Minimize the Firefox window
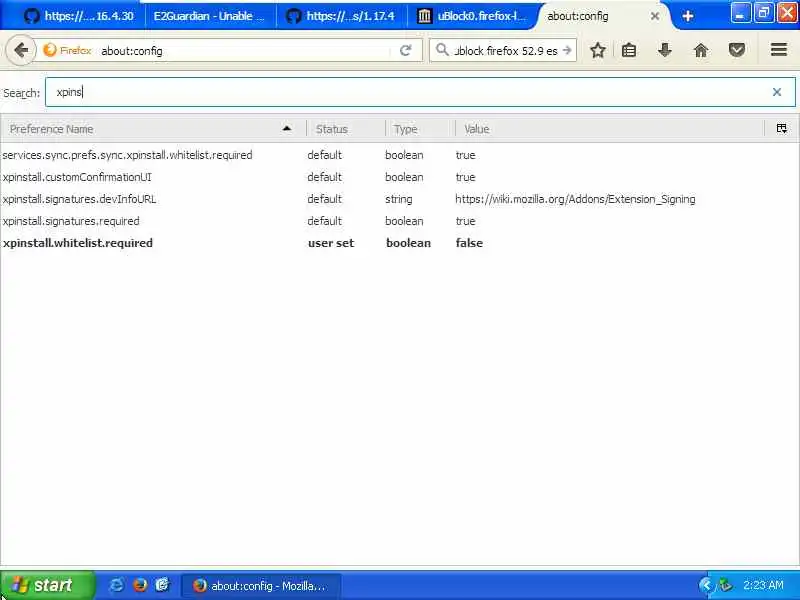The height and width of the screenshot is (600, 800). point(740,13)
